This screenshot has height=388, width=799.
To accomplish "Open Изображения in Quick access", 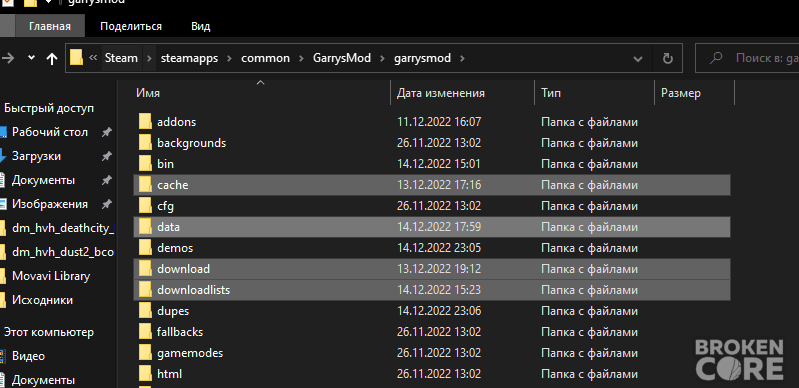I will [50, 204].
